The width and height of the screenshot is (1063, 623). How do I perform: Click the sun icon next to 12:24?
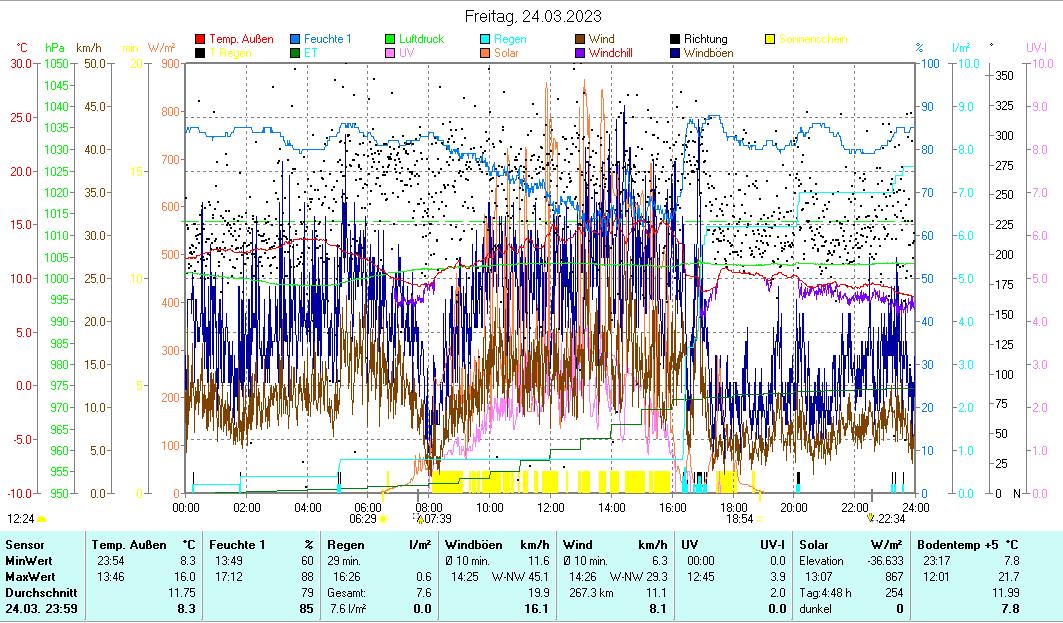point(42,519)
